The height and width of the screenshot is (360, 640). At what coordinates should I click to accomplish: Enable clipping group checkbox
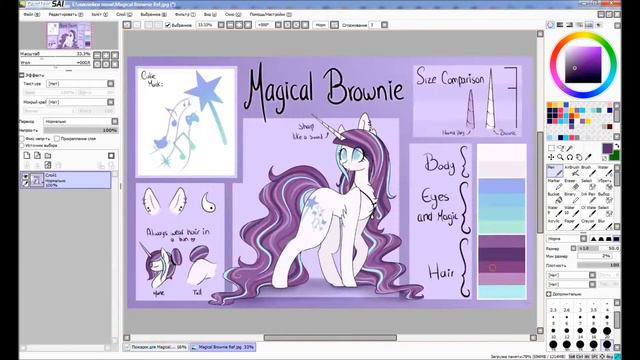[57, 139]
